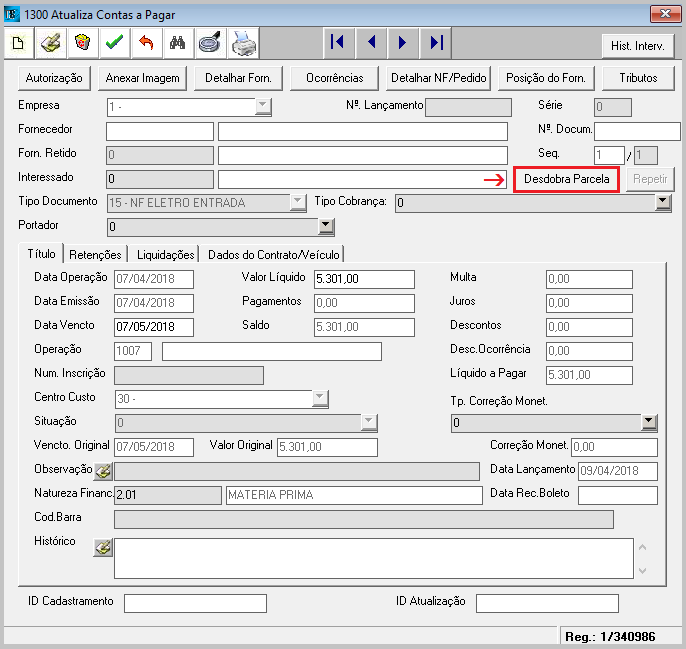Image resolution: width=686 pixels, height=649 pixels.
Task: Click the Cod.Barra field
Action: (364, 519)
